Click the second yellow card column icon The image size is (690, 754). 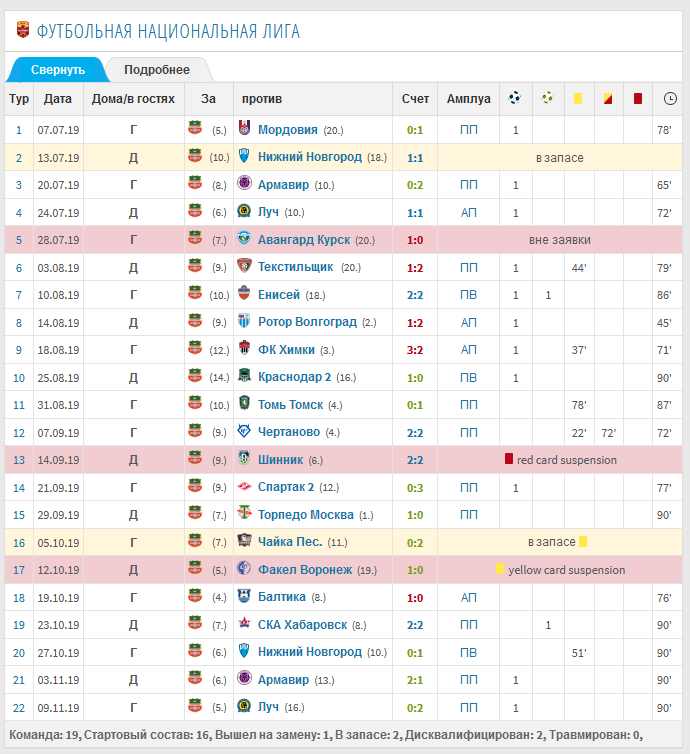[x=608, y=99]
